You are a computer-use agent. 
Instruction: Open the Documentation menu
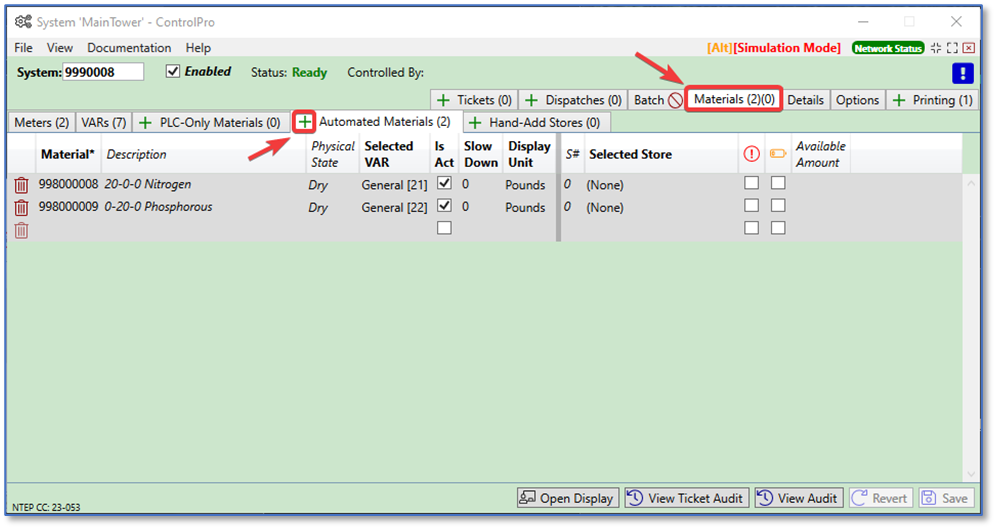(129, 48)
